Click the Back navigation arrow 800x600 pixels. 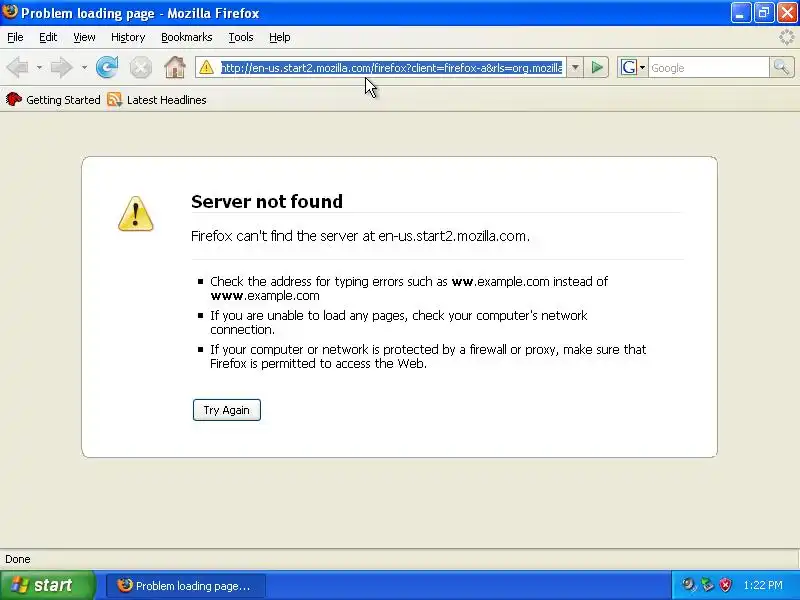point(17,67)
